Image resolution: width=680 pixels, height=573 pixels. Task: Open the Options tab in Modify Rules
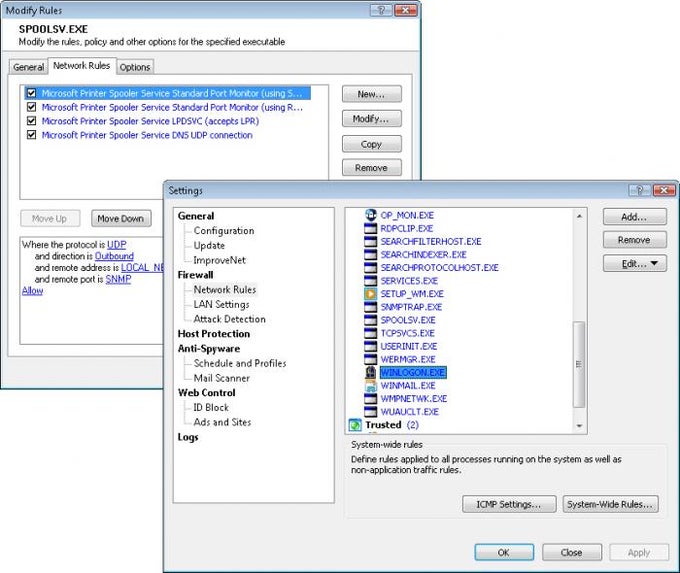[135, 67]
